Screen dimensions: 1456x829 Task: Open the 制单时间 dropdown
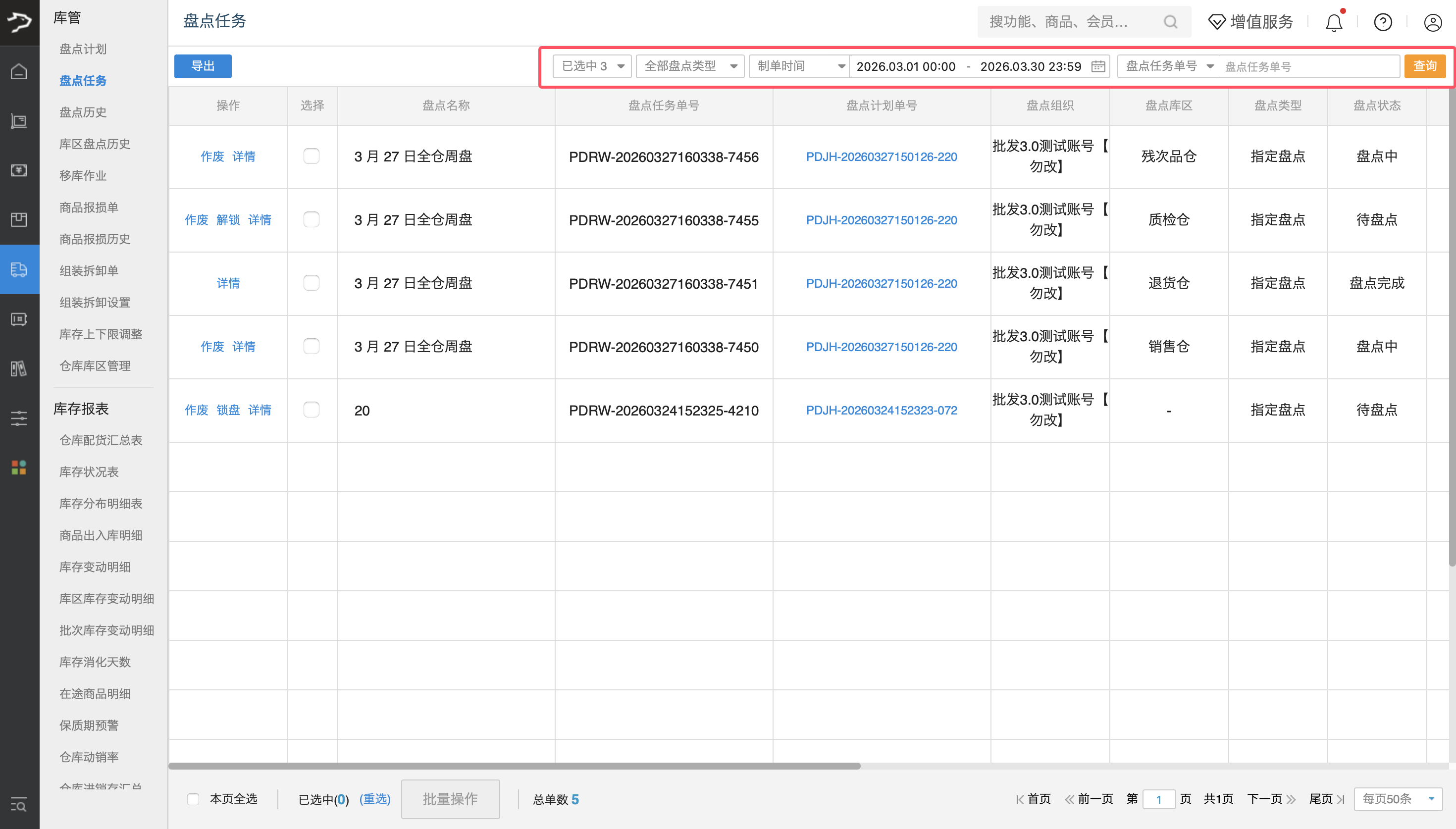coord(799,66)
